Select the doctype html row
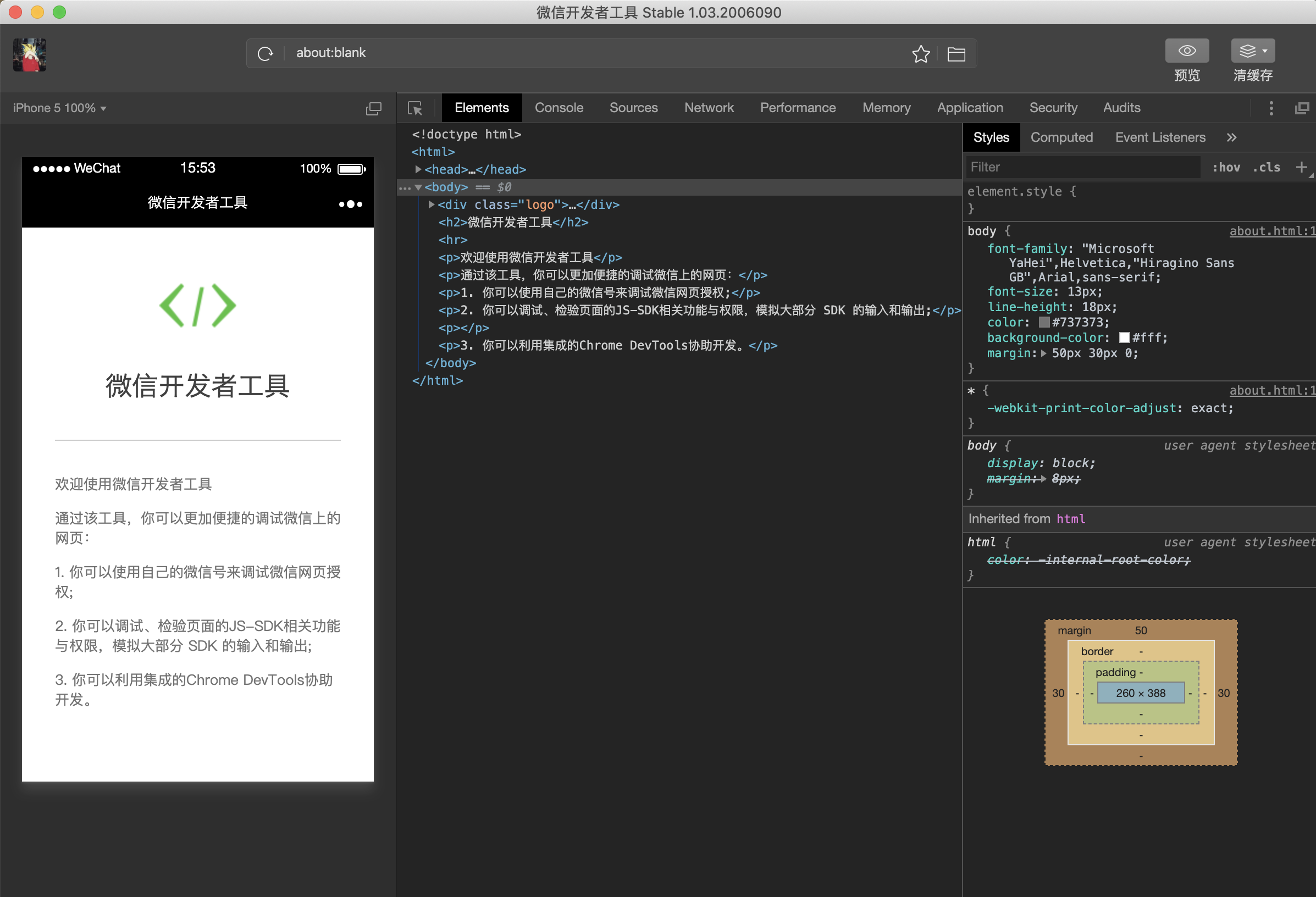 (466, 134)
